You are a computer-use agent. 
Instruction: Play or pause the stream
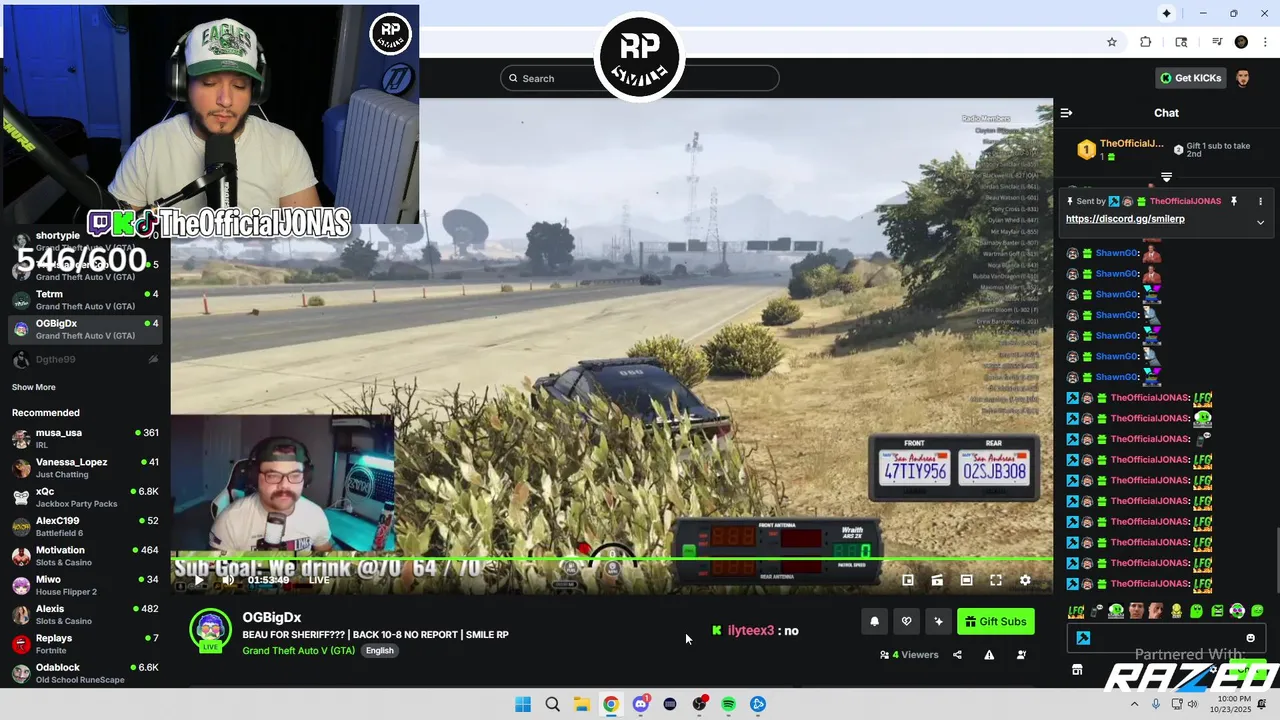(198, 580)
